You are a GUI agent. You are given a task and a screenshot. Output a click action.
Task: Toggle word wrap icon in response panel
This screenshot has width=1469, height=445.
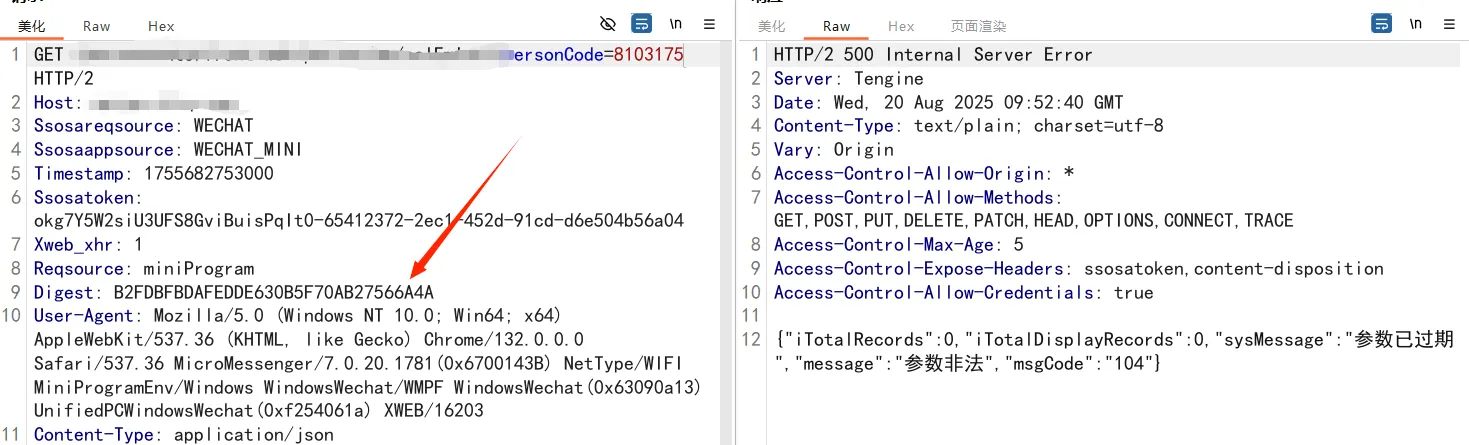pos(1382,24)
